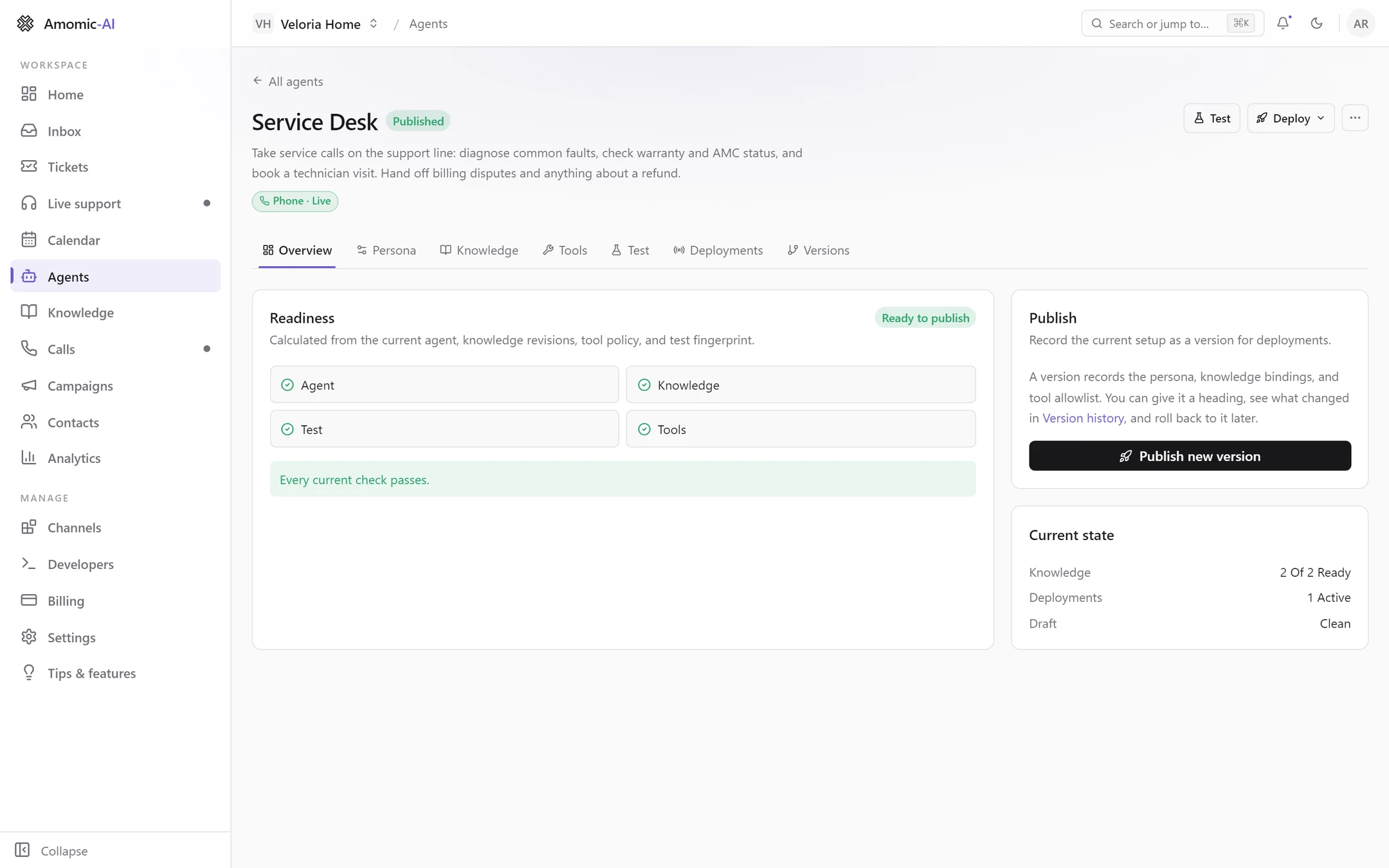Collapse the sidebar
The height and width of the screenshot is (868, 1389).
(51, 851)
